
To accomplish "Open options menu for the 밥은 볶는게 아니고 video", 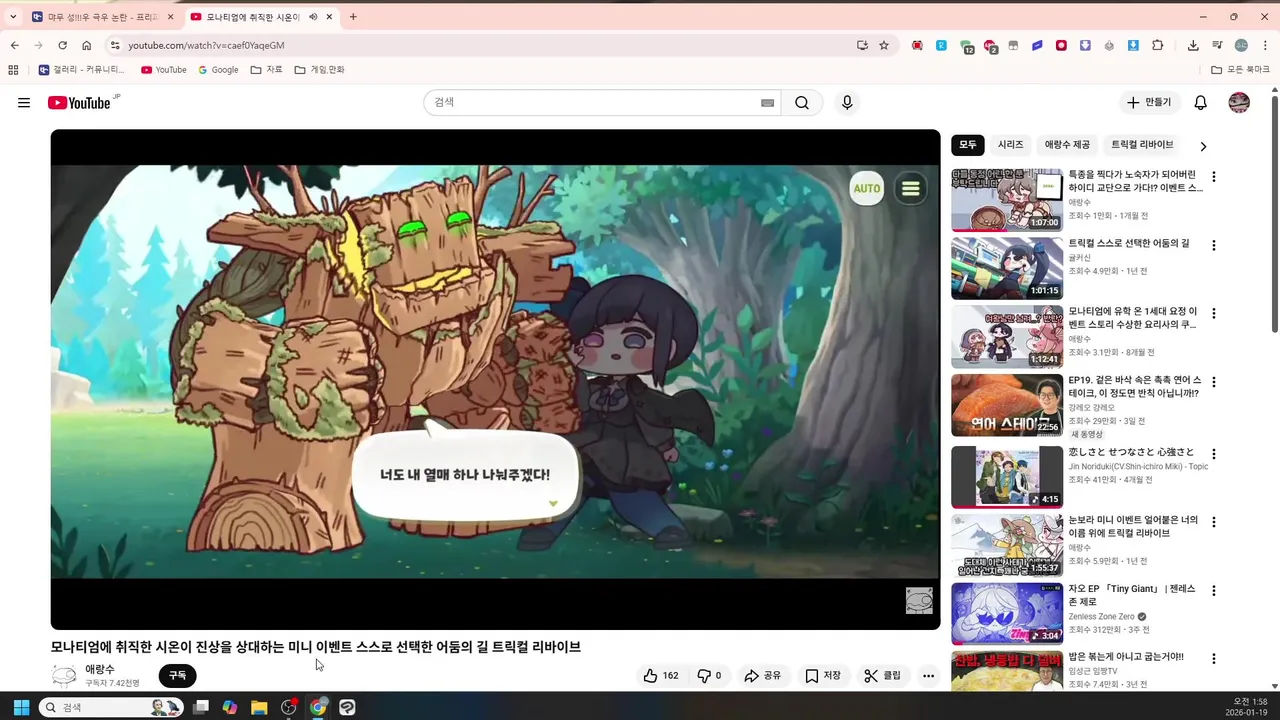I will 1214,659.
